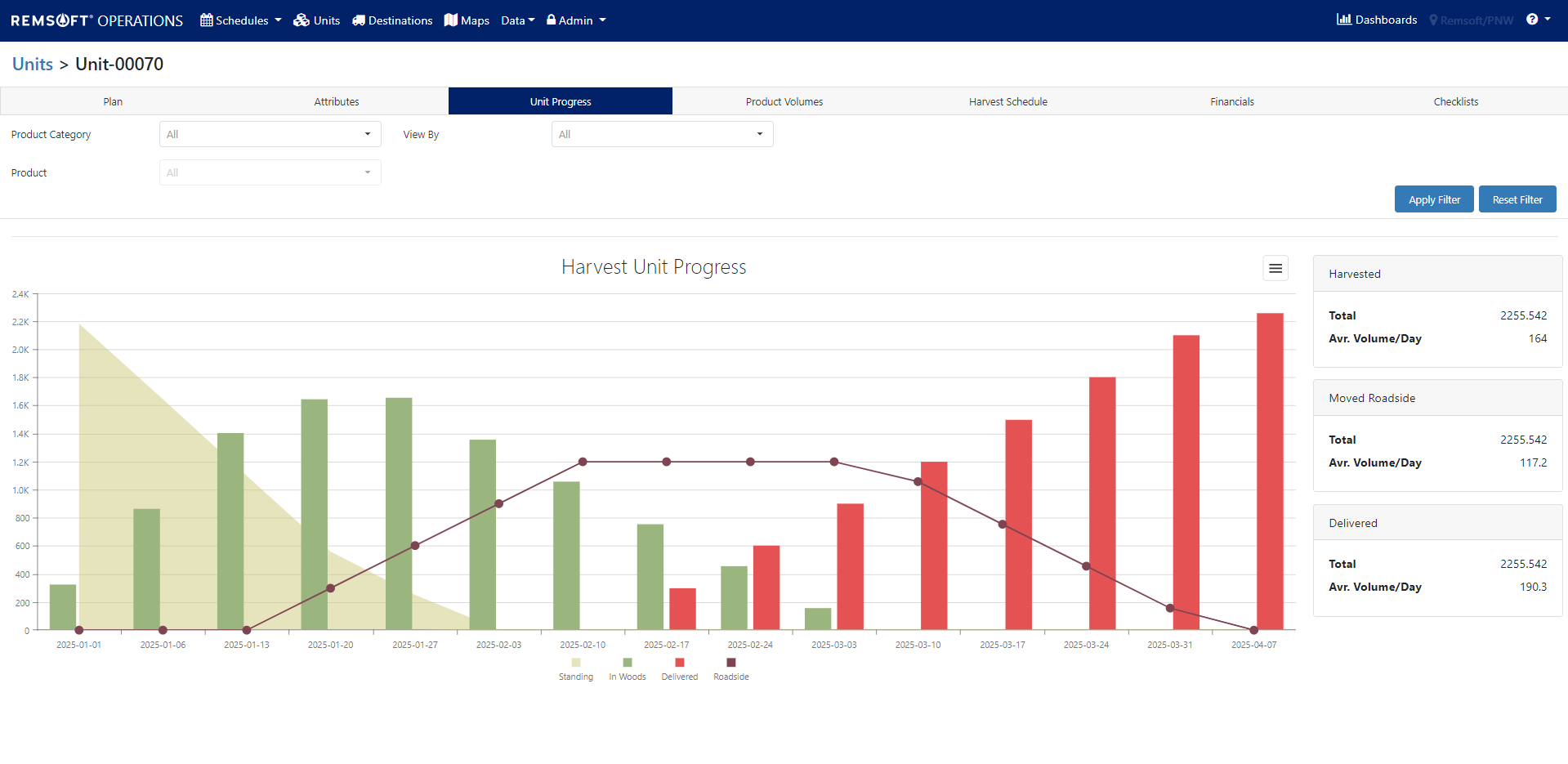Open the Harvest Schedule tab

1007,101
